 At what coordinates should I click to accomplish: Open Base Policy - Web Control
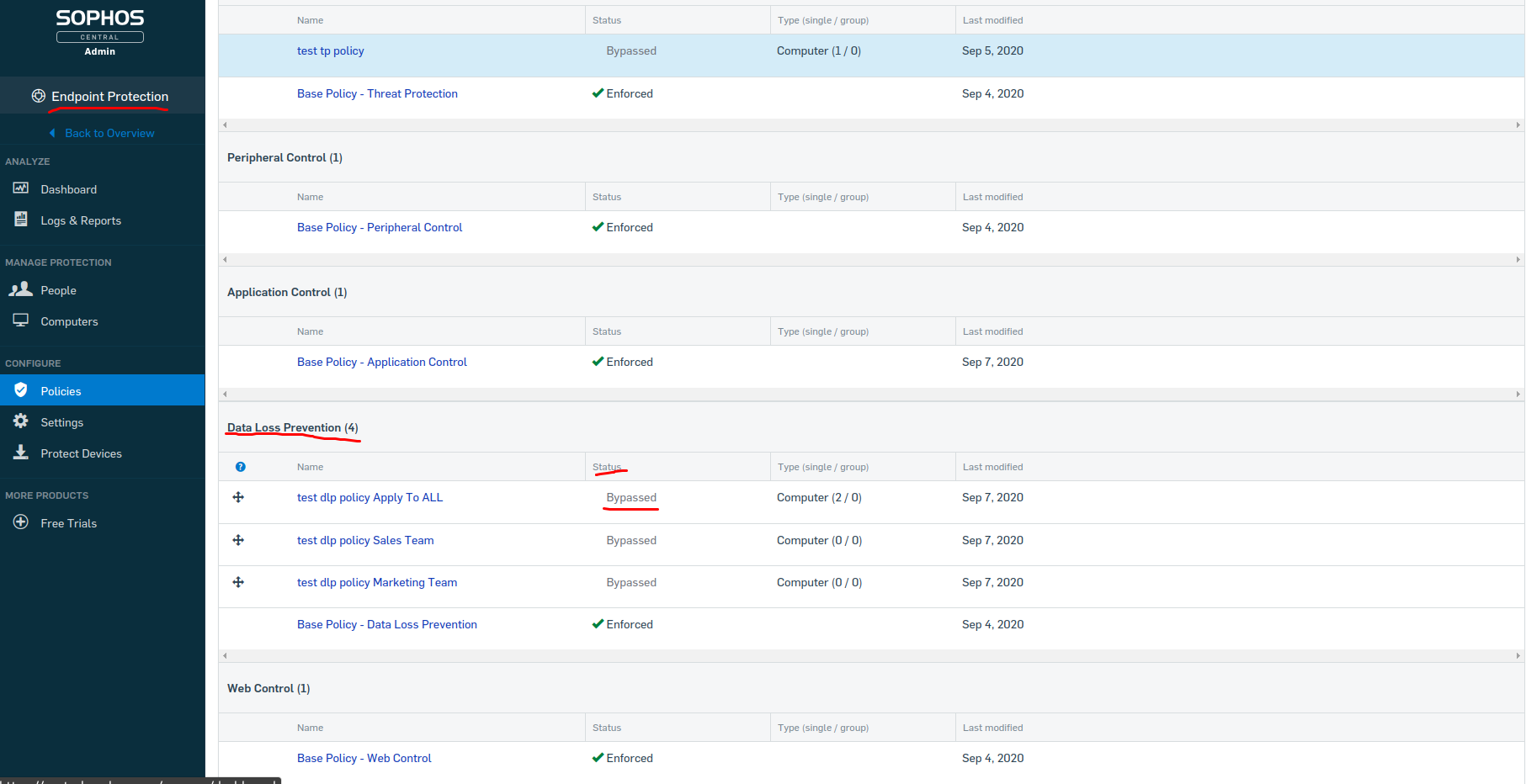[x=364, y=758]
